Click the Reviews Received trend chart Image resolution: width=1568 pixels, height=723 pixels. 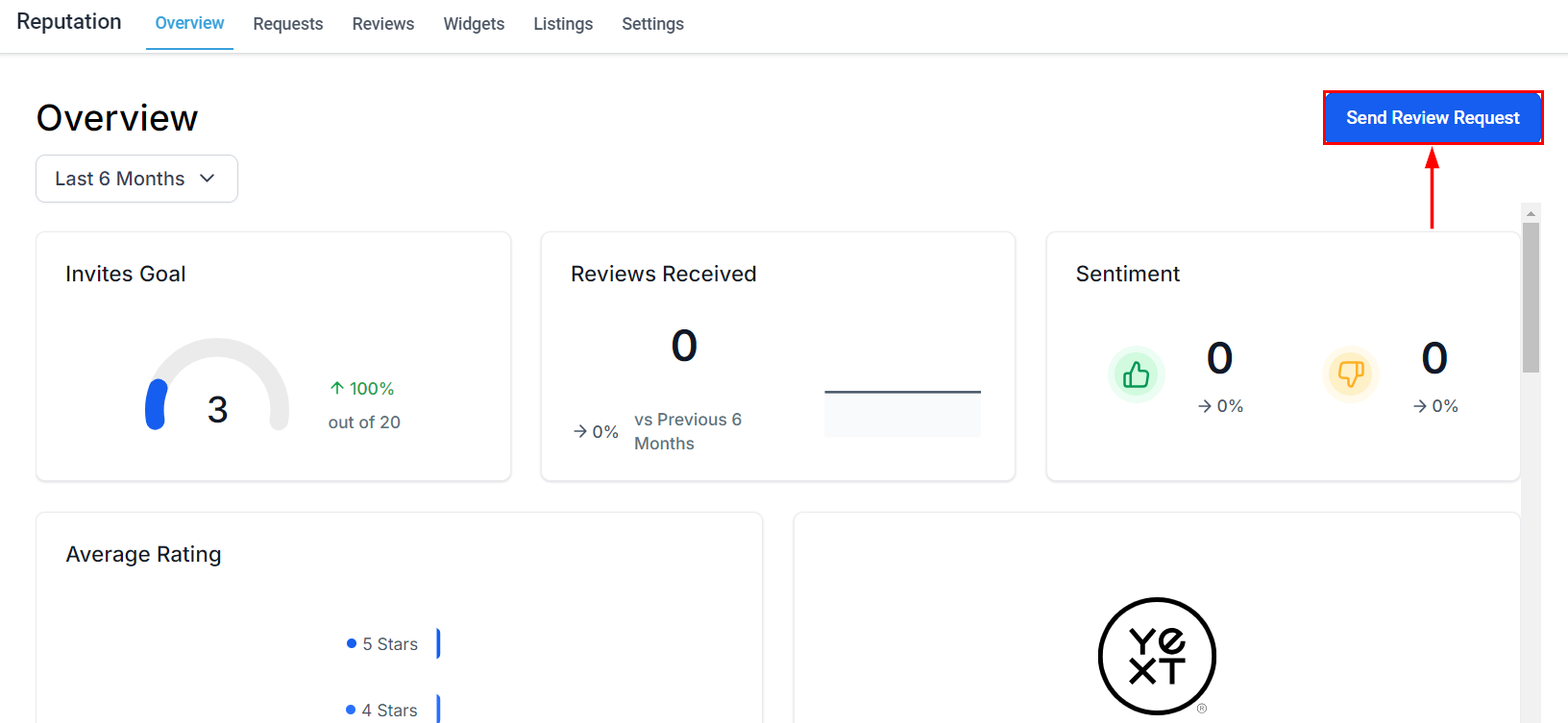pos(902,413)
